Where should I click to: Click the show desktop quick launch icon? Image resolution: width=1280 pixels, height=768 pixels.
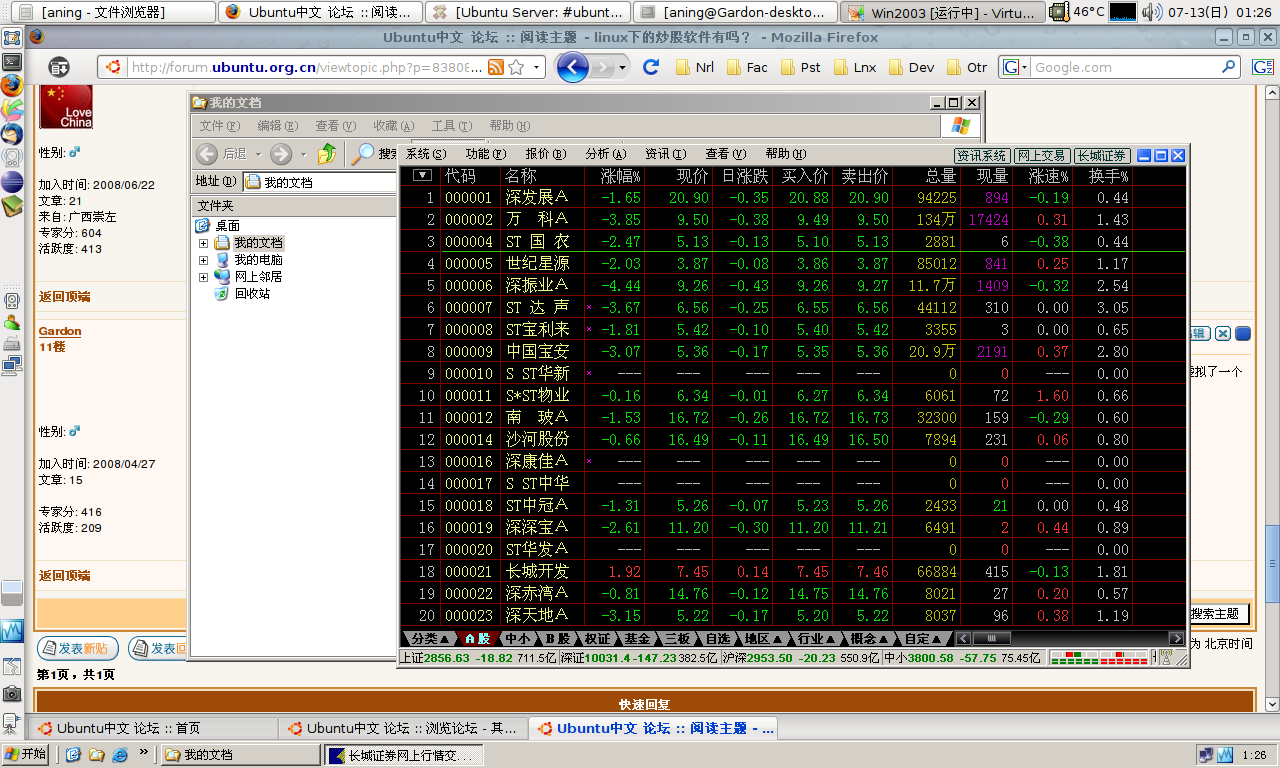(x=73, y=754)
